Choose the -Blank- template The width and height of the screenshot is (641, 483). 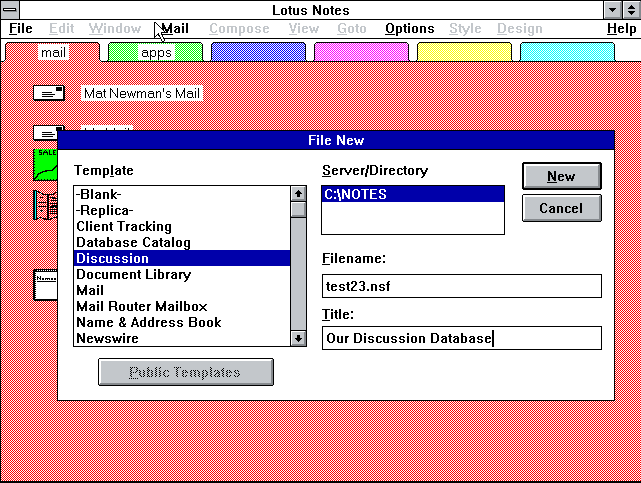[98, 194]
